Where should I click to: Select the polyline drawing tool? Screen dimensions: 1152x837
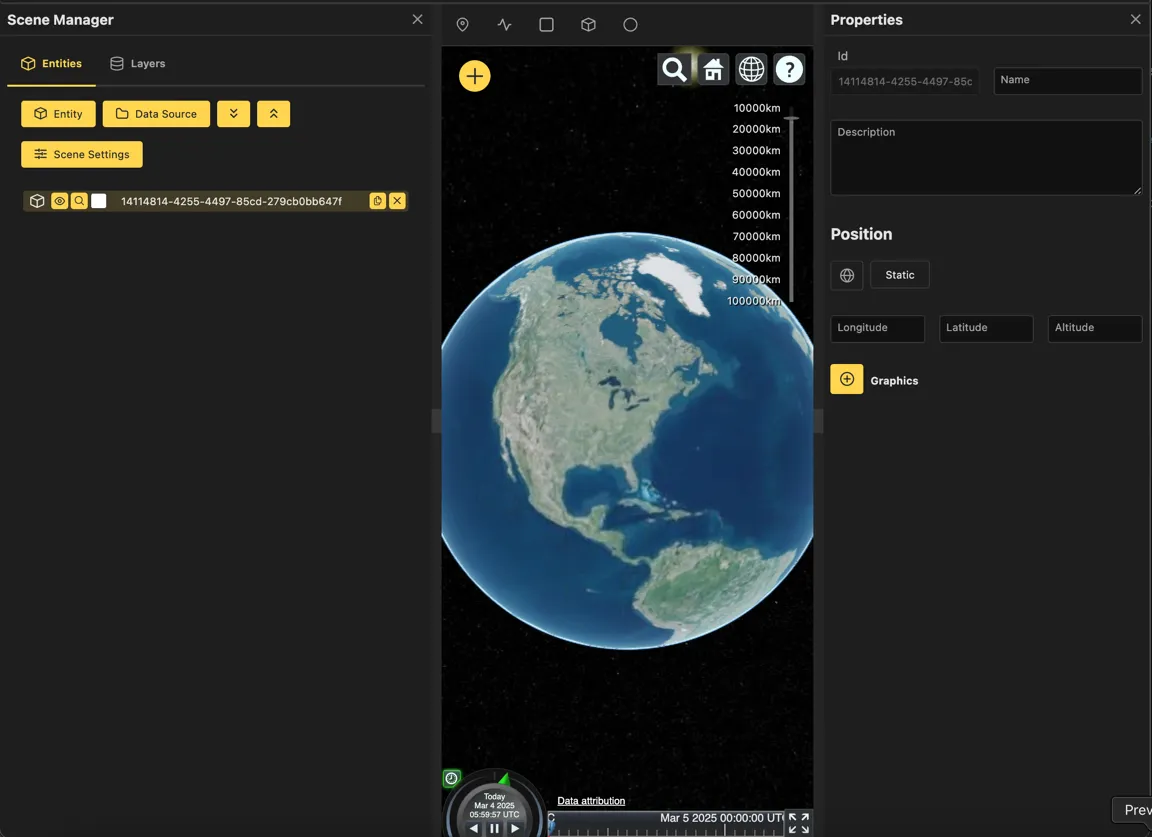pyautogui.click(x=504, y=25)
